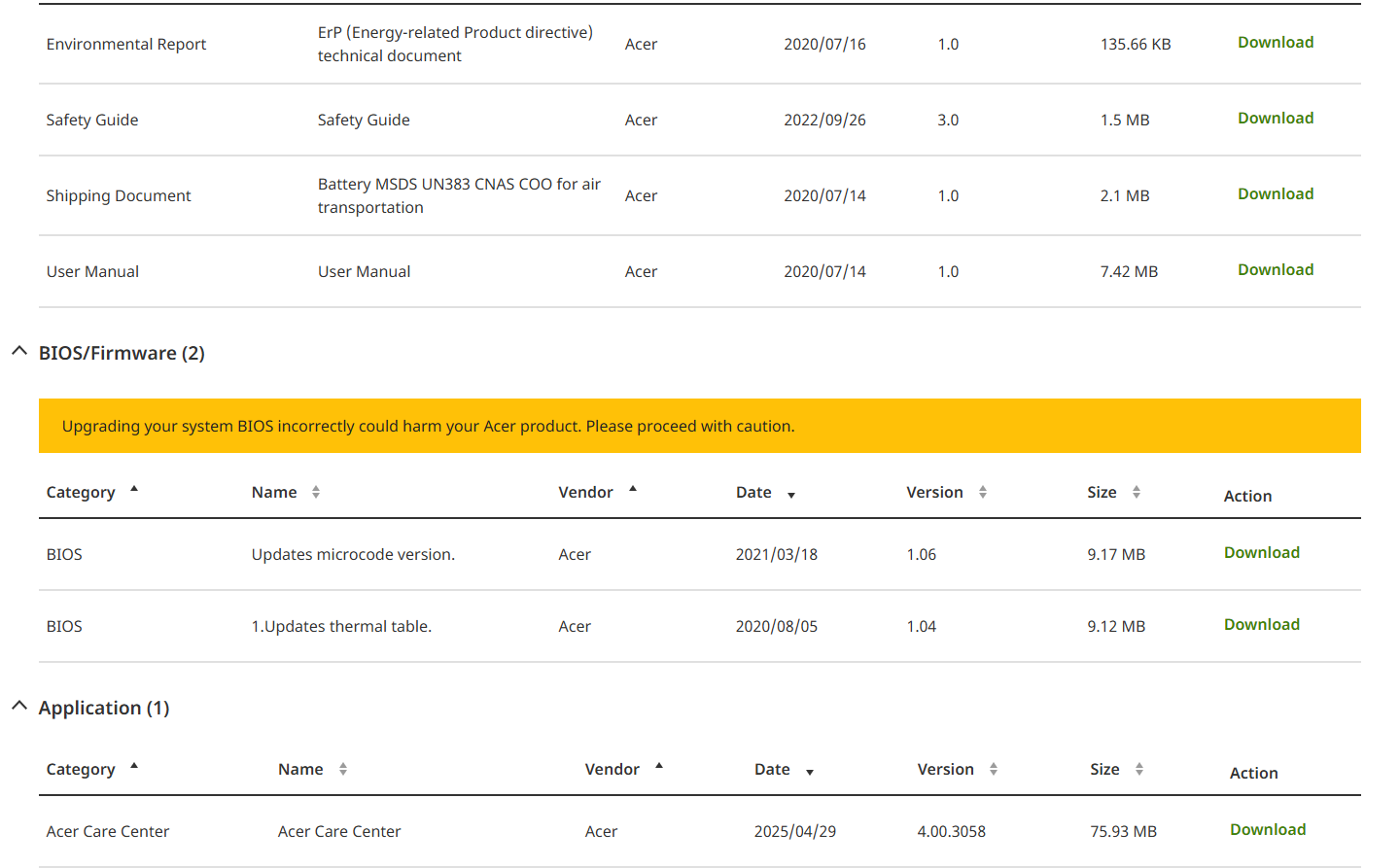Sort BIOS table by Size arrows
Image resolution: width=1400 pixels, height=868 pixels.
point(1137,493)
